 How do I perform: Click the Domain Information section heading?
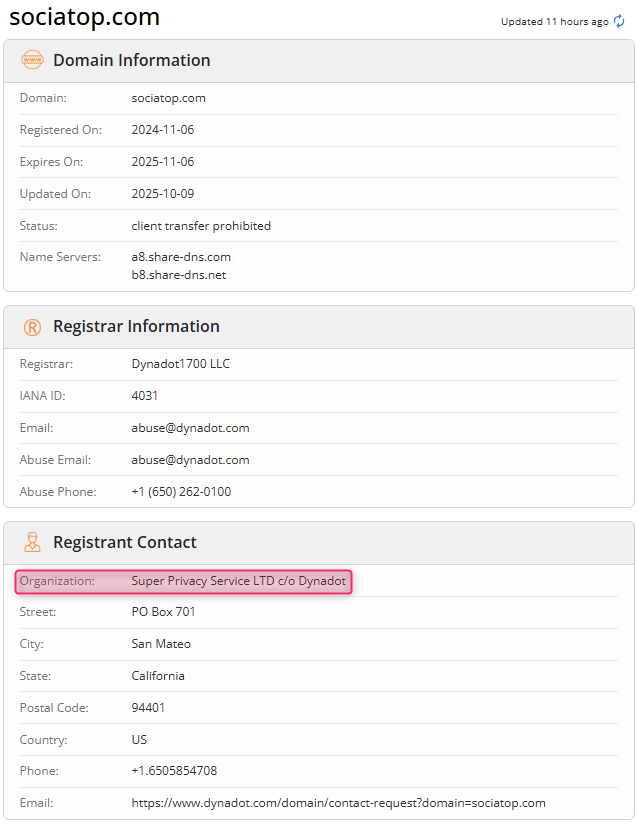pos(131,60)
